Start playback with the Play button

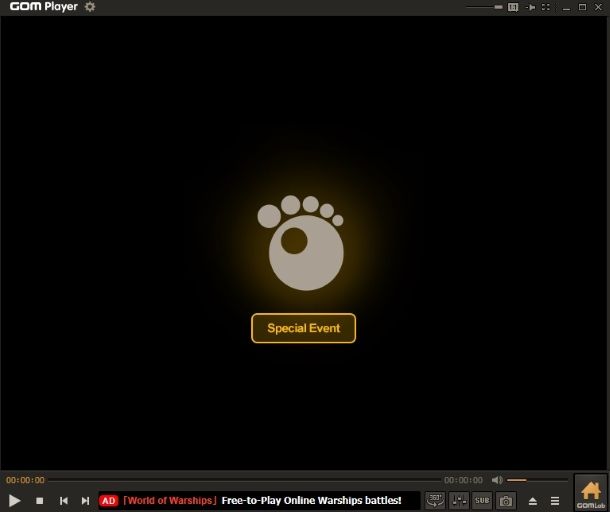tap(14, 500)
